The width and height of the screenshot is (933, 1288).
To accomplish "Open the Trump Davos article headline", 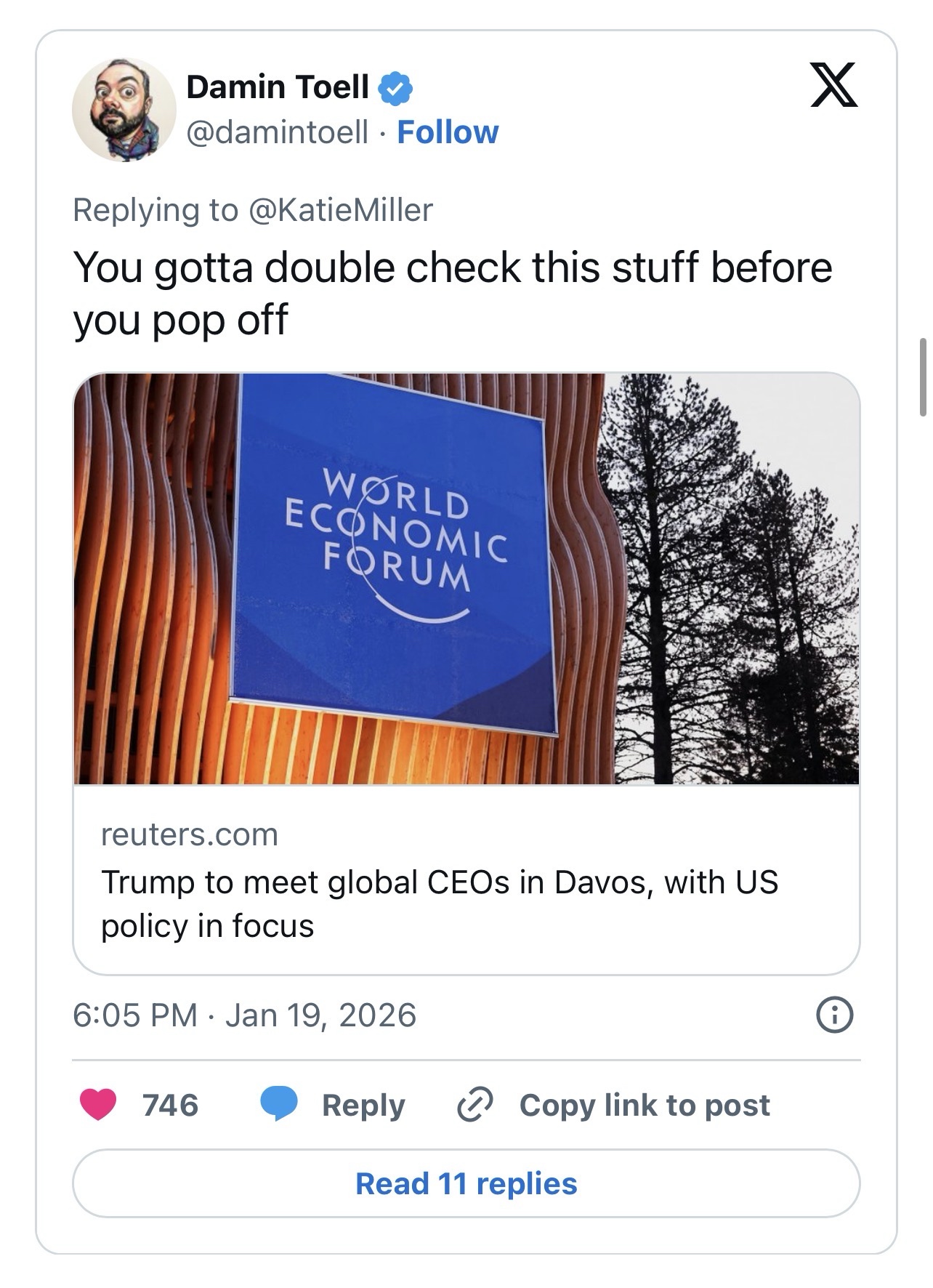I will tap(439, 903).
